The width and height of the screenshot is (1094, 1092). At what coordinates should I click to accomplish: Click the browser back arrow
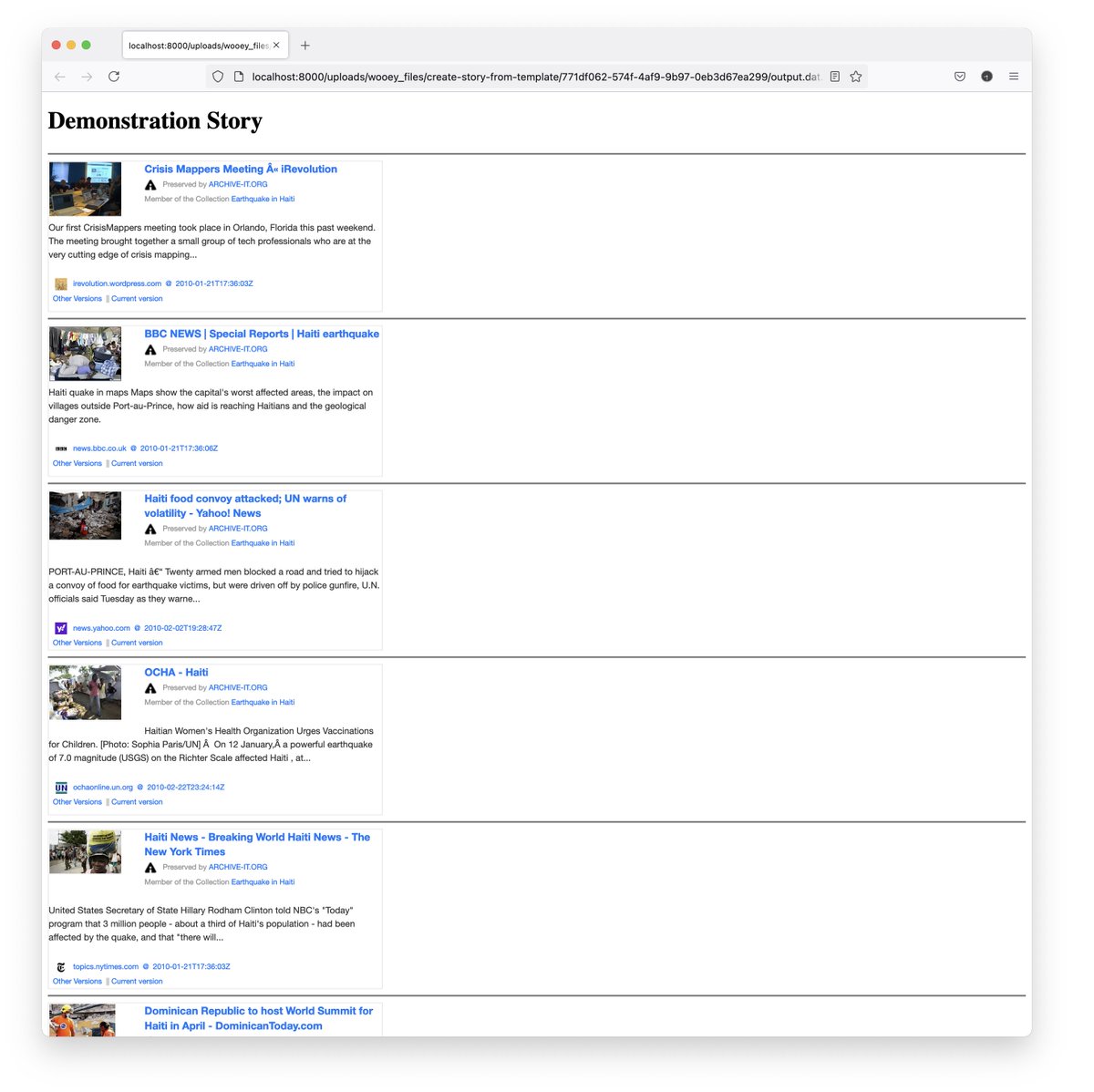[x=60, y=77]
